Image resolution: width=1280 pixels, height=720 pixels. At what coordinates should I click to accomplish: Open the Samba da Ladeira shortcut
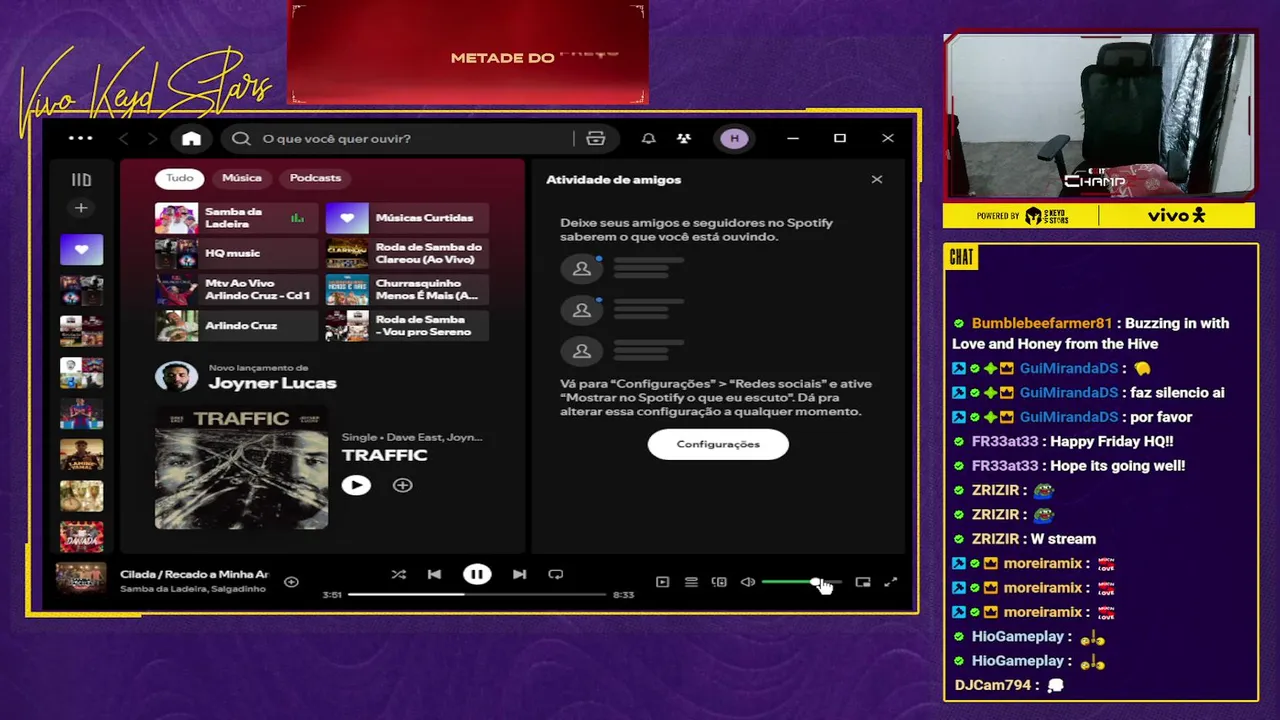point(237,218)
